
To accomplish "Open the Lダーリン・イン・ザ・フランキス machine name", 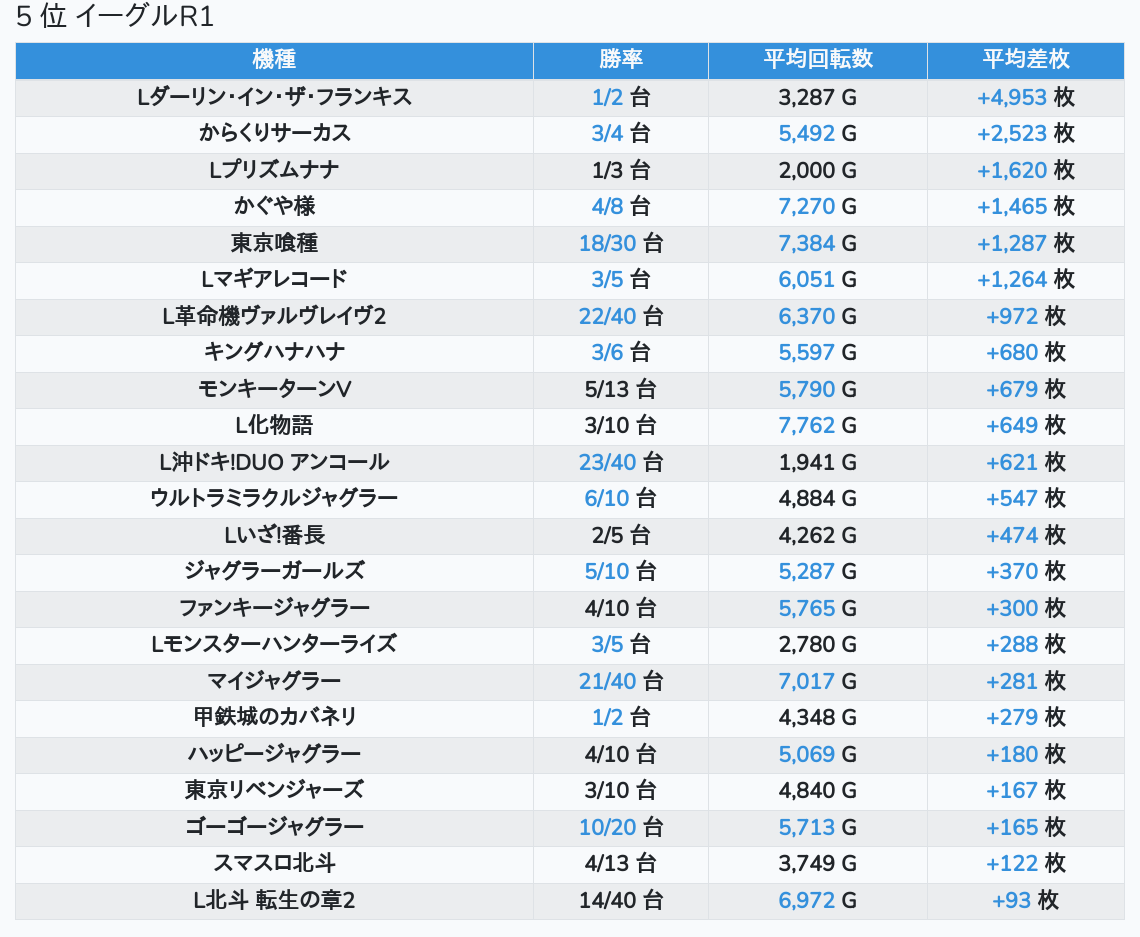I will click(274, 97).
